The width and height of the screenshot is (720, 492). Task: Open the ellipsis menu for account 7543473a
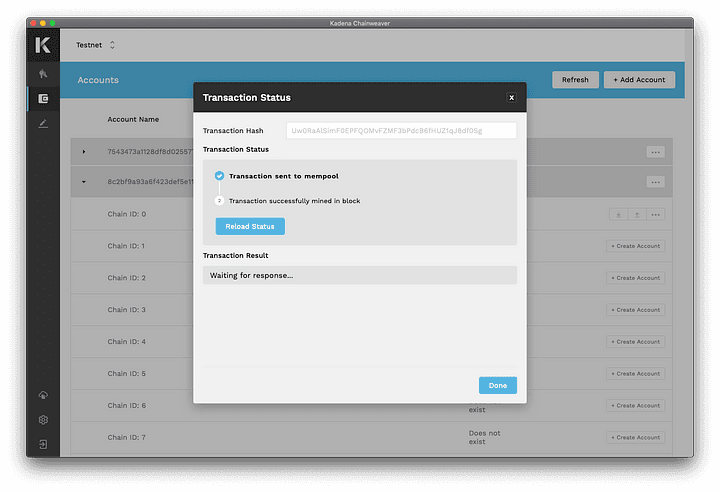click(655, 152)
